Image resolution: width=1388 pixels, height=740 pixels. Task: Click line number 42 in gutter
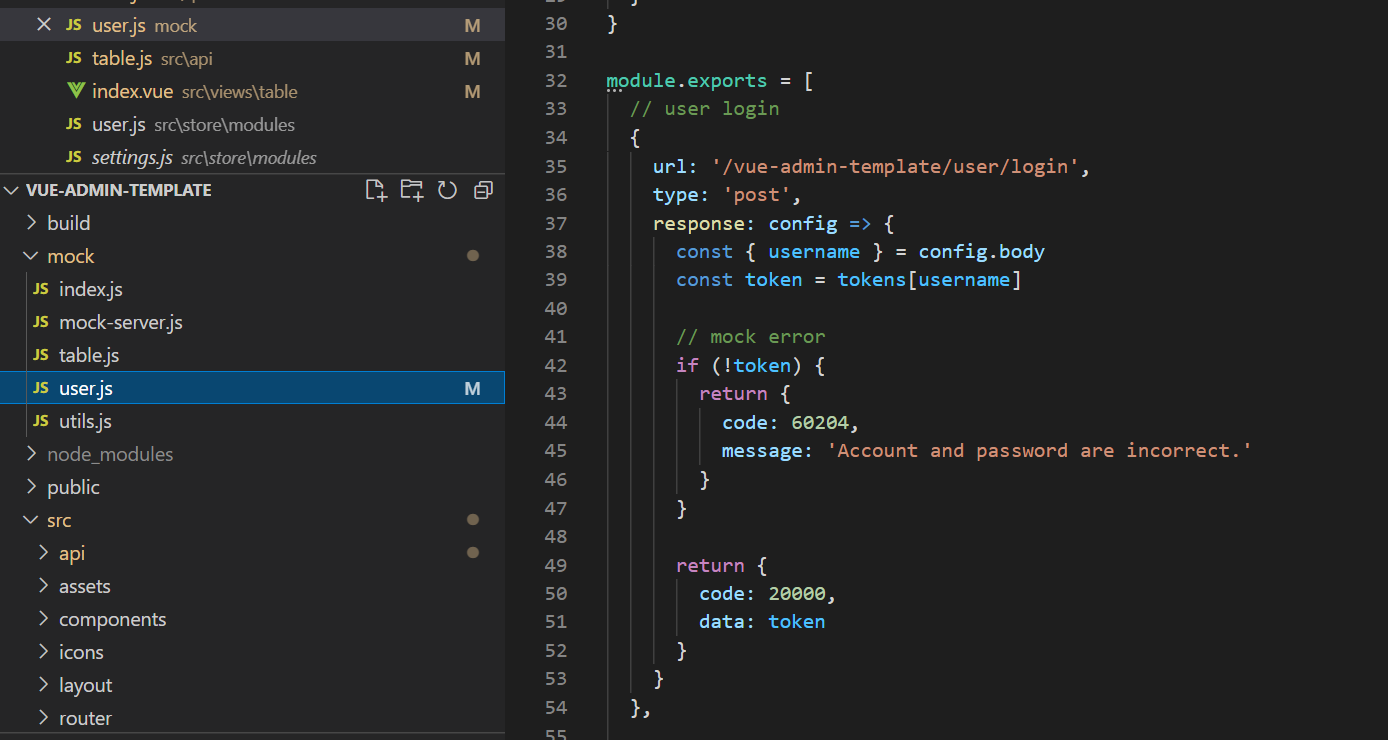tap(555, 365)
